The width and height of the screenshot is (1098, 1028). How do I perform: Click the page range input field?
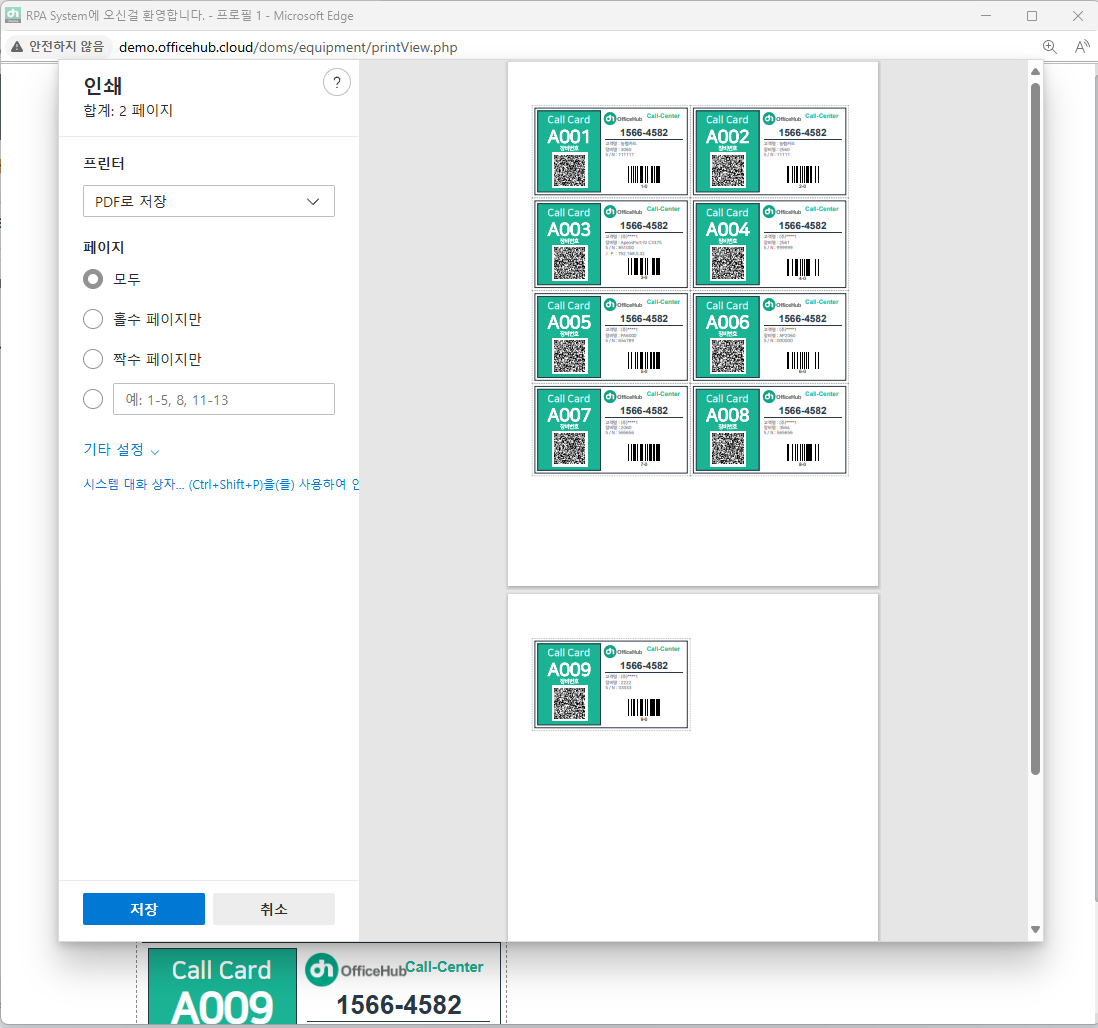tap(223, 399)
